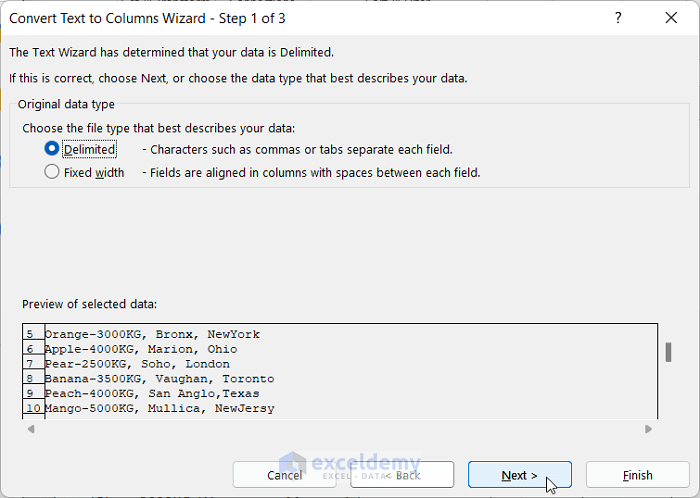Select the Apple-4000KG preview line
The height and width of the screenshot is (498, 700).
141,349
